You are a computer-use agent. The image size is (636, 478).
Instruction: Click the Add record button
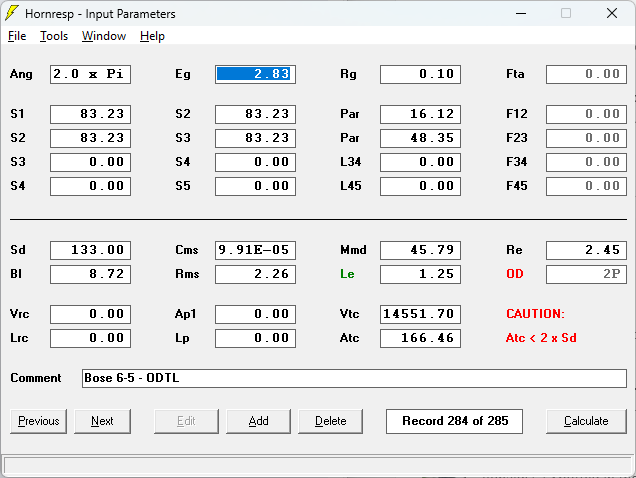pos(258,421)
